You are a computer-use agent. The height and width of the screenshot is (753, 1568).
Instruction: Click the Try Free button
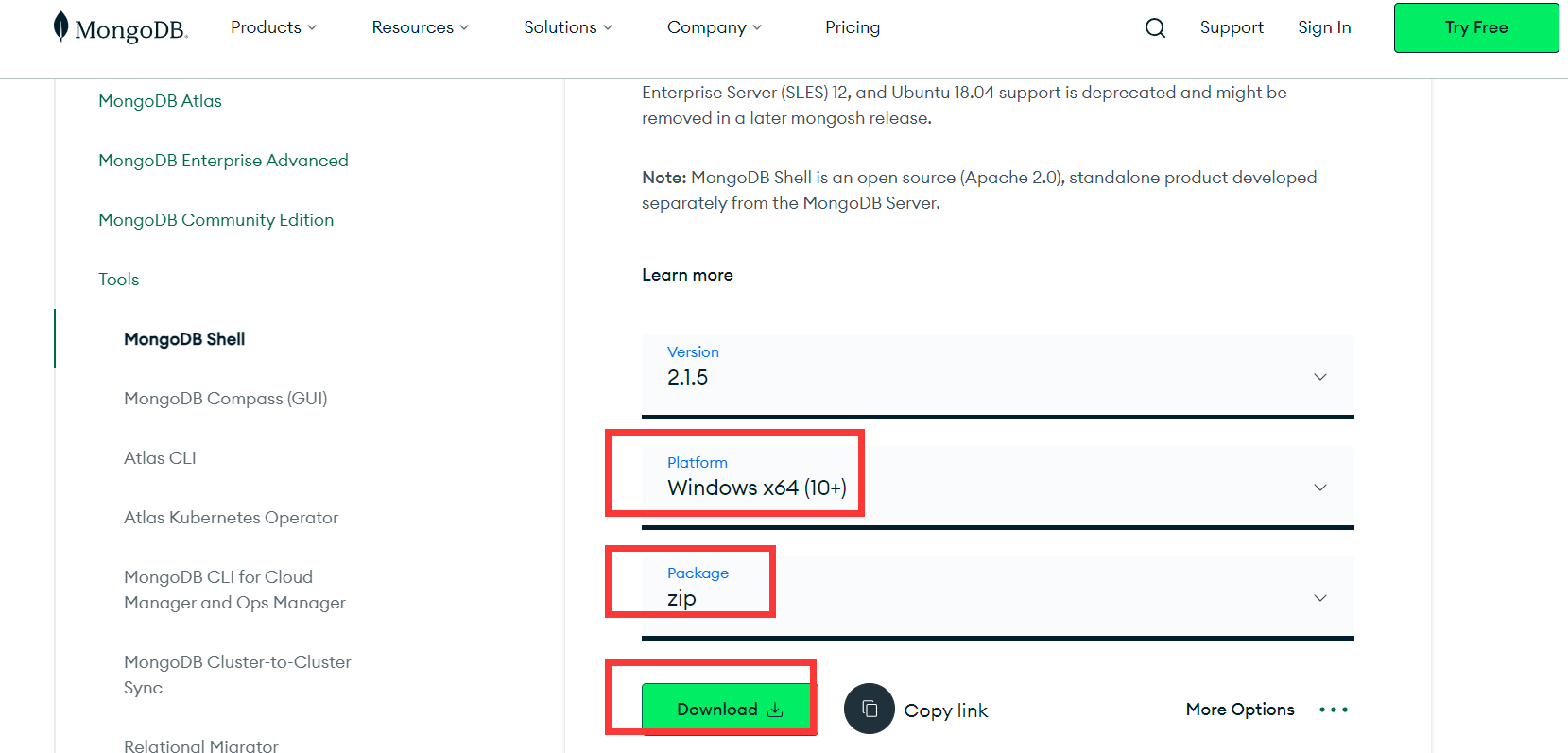[x=1476, y=27]
